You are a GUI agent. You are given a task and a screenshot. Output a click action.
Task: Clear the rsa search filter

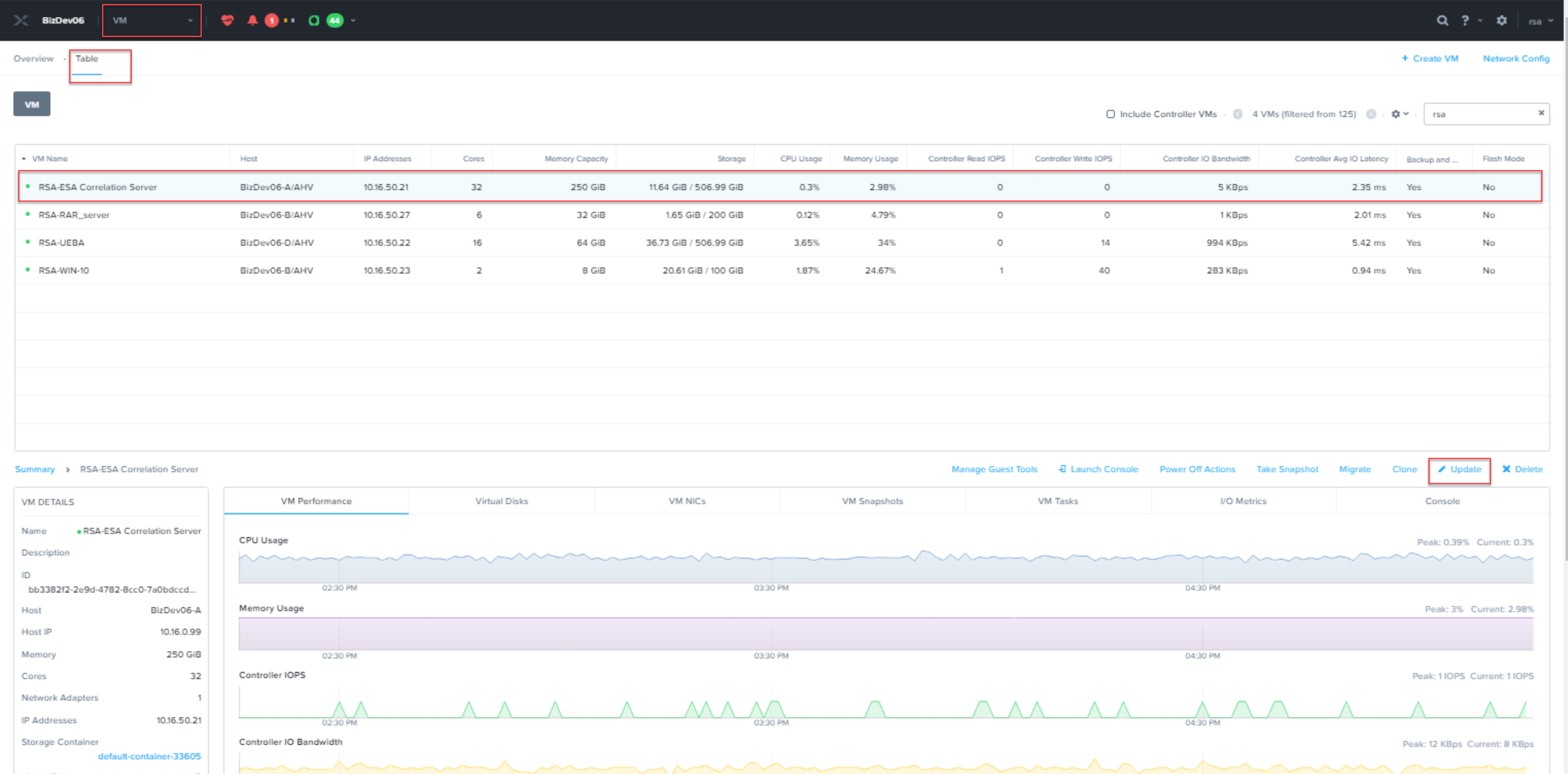[x=1540, y=112]
